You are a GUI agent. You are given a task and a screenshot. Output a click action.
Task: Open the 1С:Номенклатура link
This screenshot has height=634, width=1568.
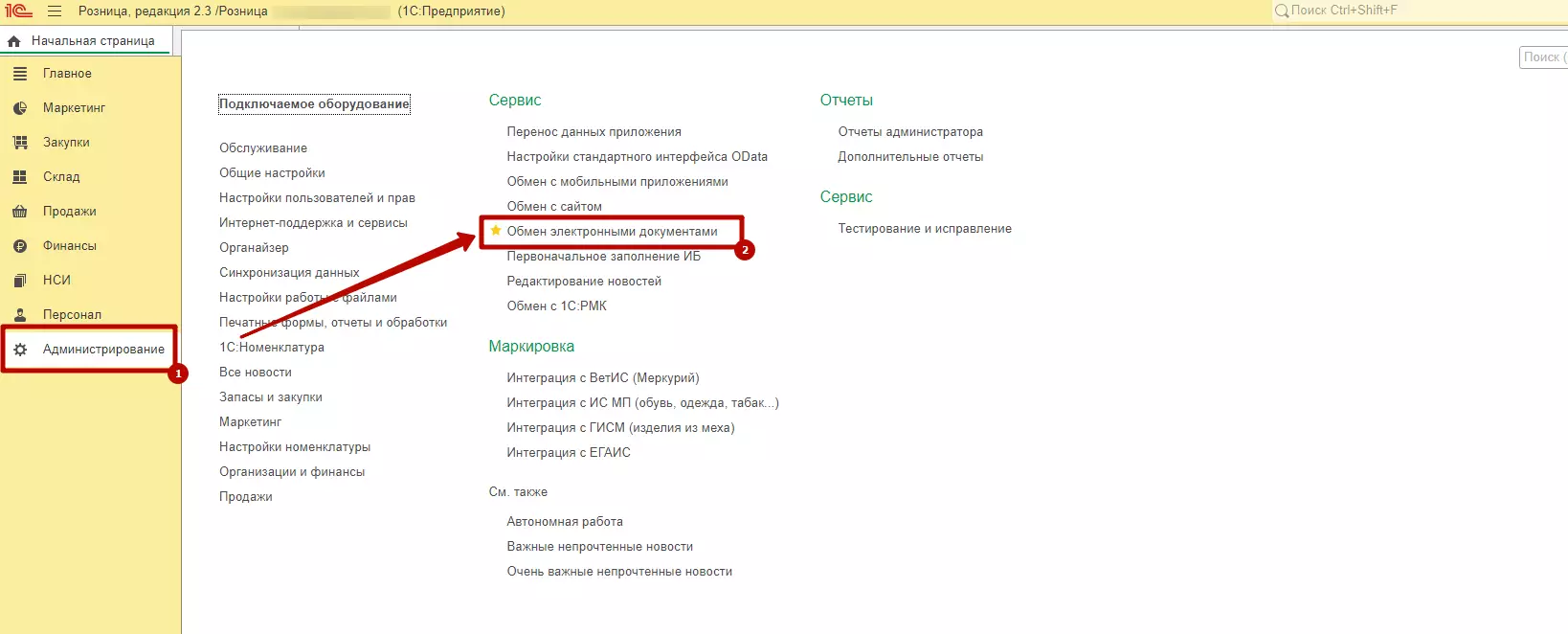tap(272, 348)
